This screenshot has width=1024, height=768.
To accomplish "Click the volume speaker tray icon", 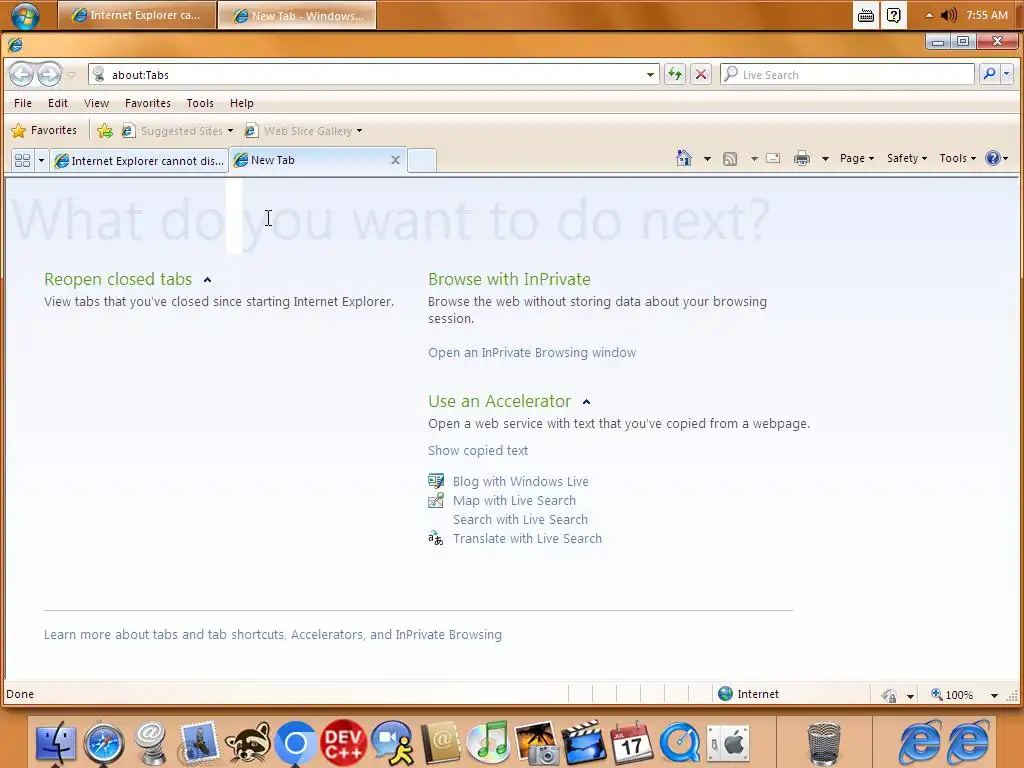I will (948, 15).
